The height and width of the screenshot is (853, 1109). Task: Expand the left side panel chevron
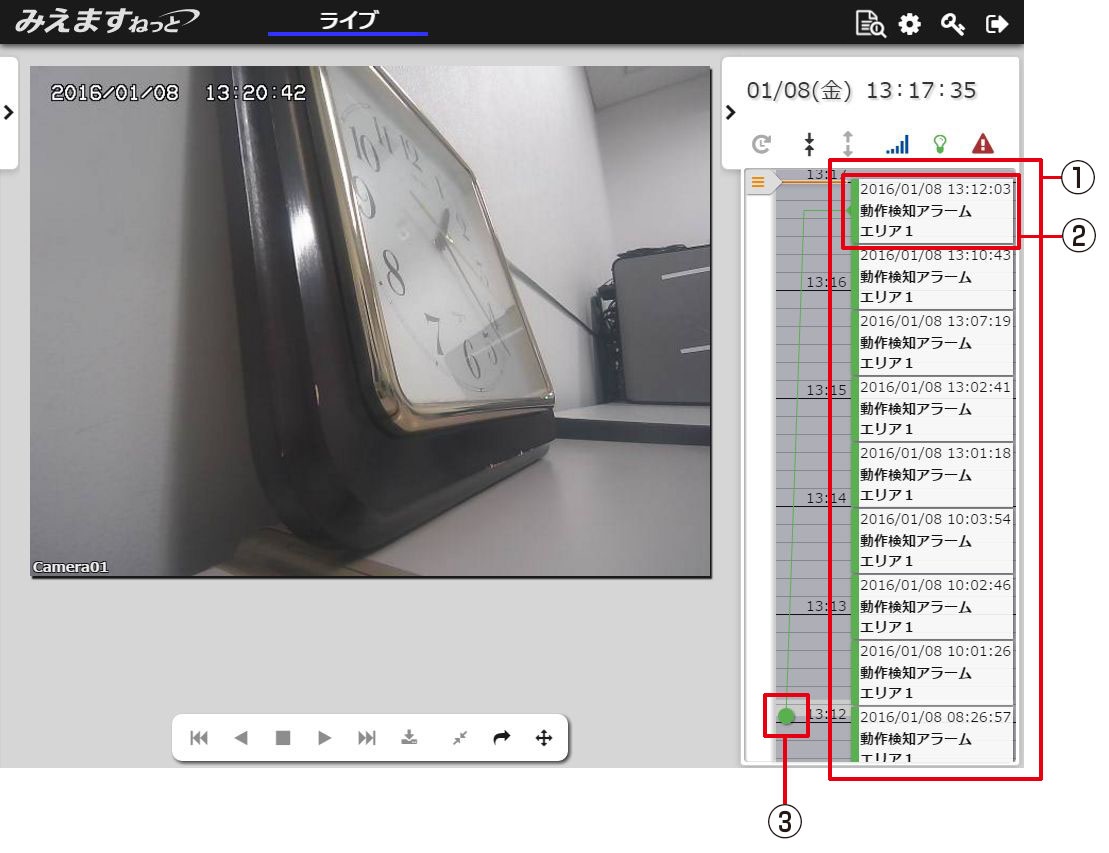pos(8,112)
